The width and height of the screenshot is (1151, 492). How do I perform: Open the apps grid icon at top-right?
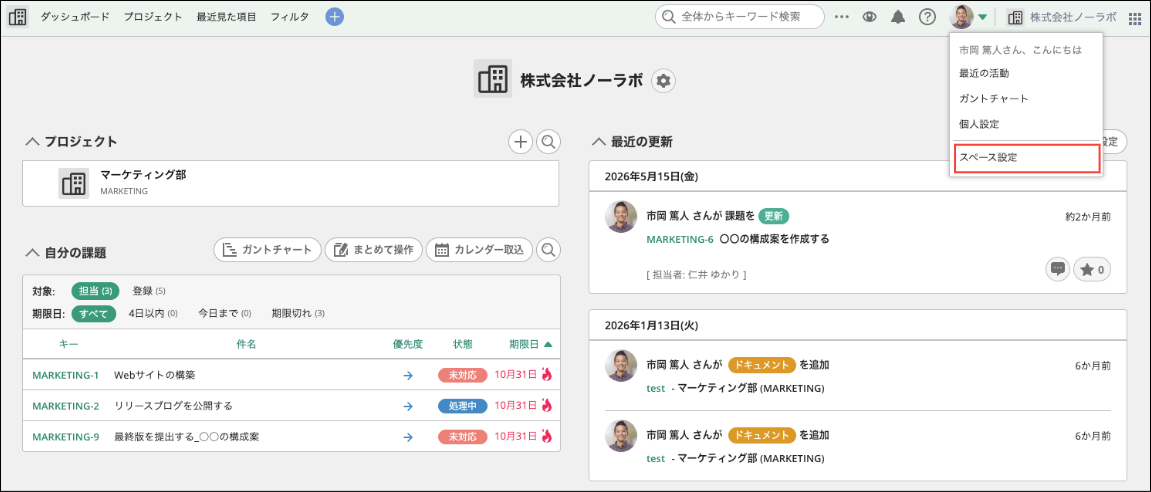click(x=1135, y=17)
